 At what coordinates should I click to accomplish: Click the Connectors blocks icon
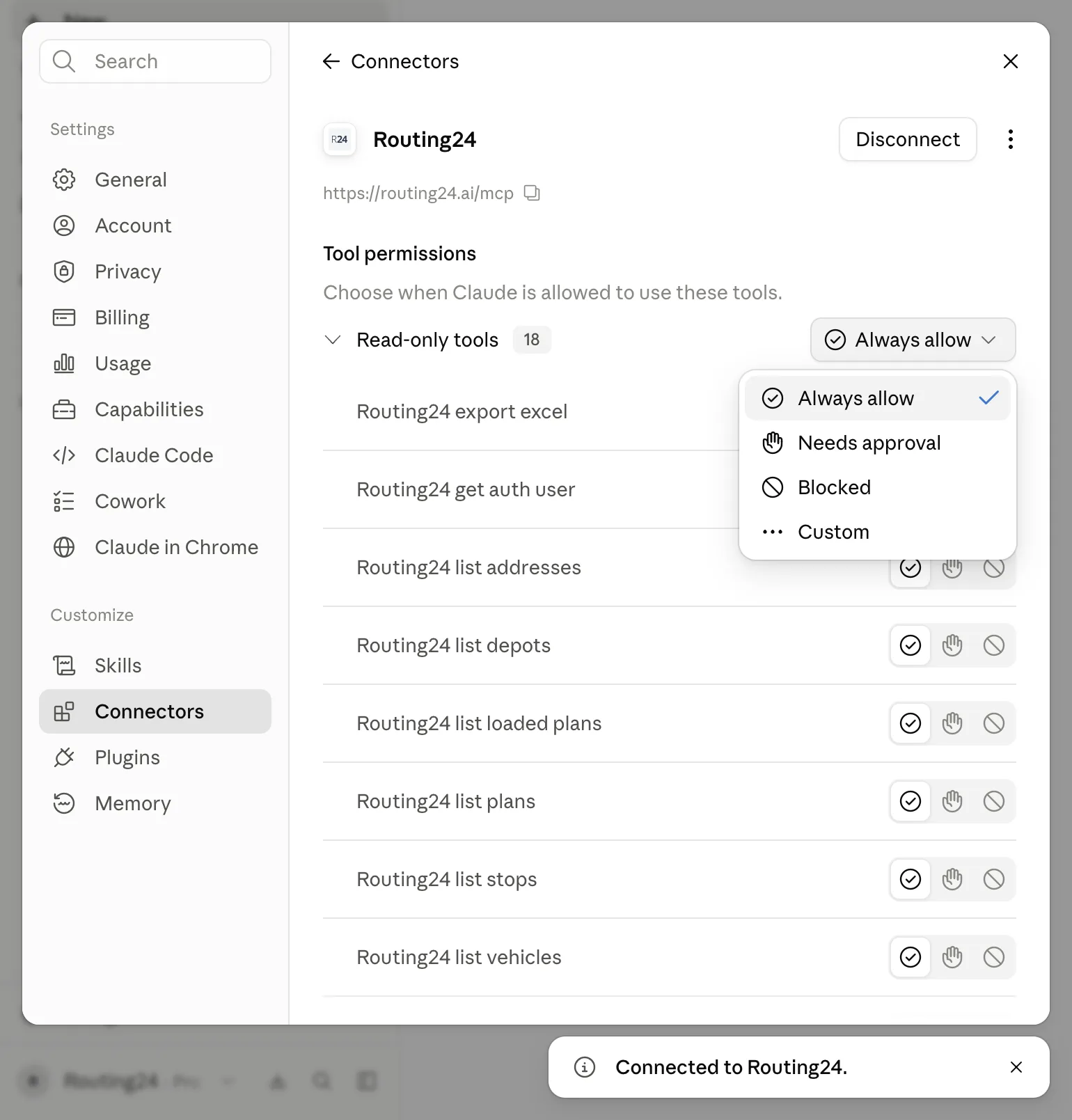pyautogui.click(x=64, y=711)
